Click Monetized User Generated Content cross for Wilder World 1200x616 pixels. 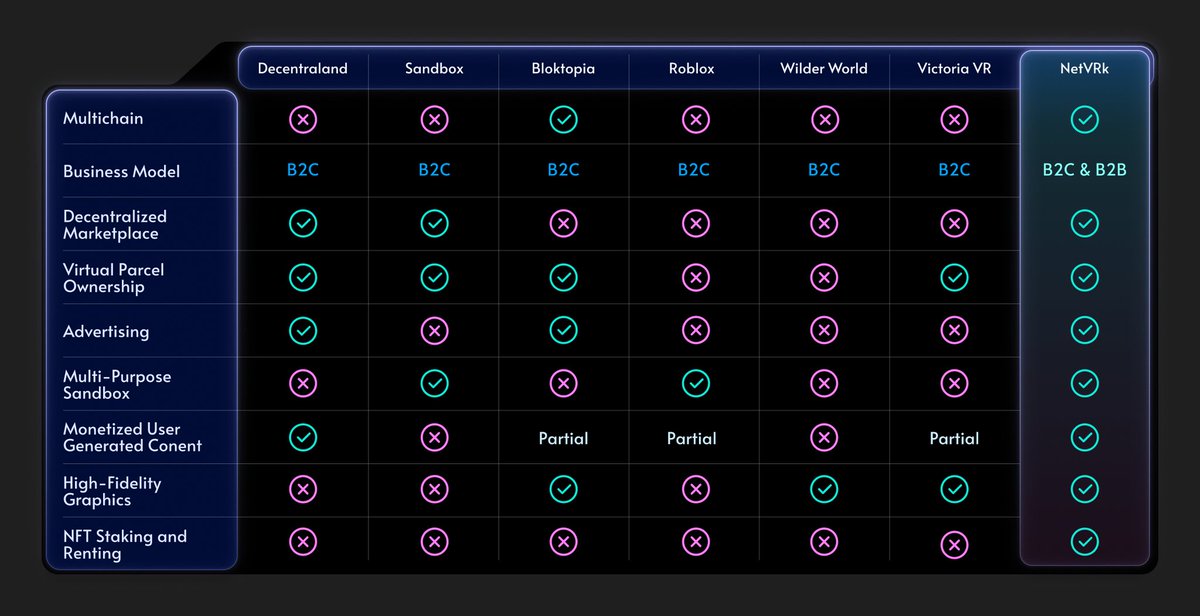824,437
